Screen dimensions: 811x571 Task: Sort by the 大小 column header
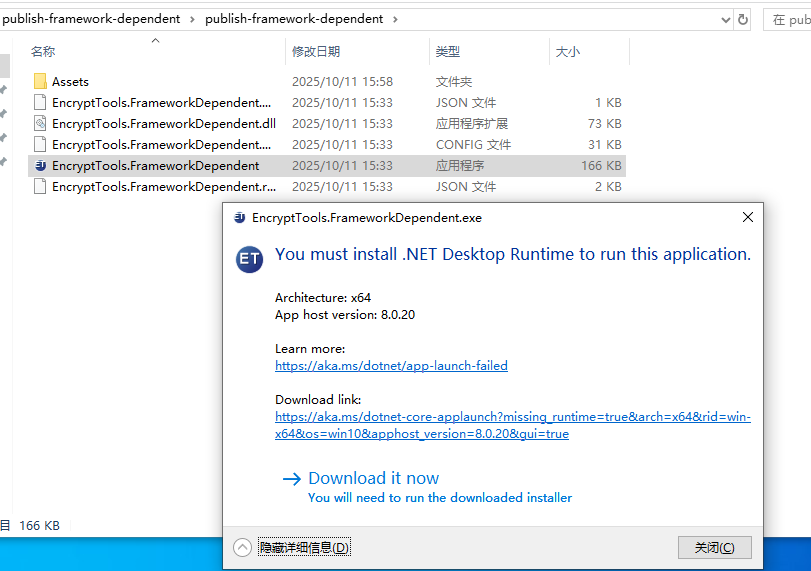click(x=568, y=51)
